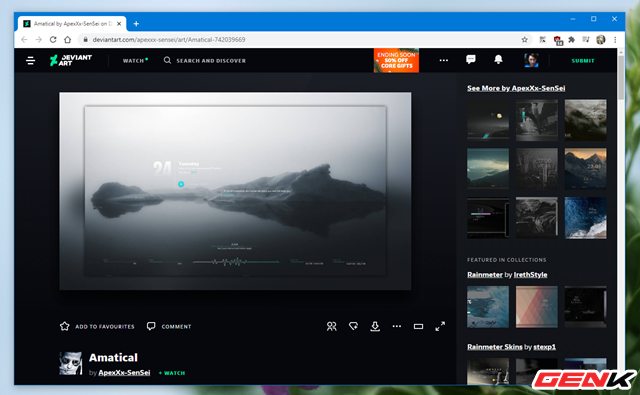Reload the current page
The height and width of the screenshot is (395, 640).
(x=53, y=40)
